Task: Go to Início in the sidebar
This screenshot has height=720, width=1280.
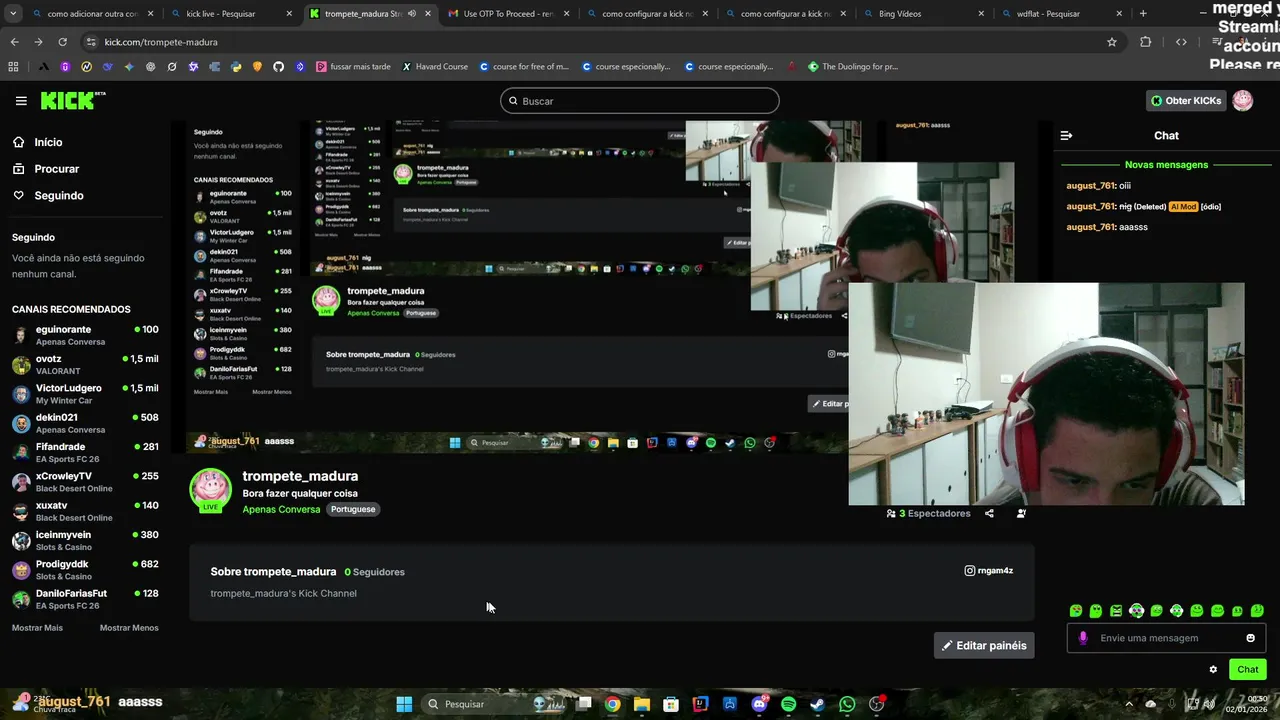Action: pyautogui.click(x=38, y=142)
